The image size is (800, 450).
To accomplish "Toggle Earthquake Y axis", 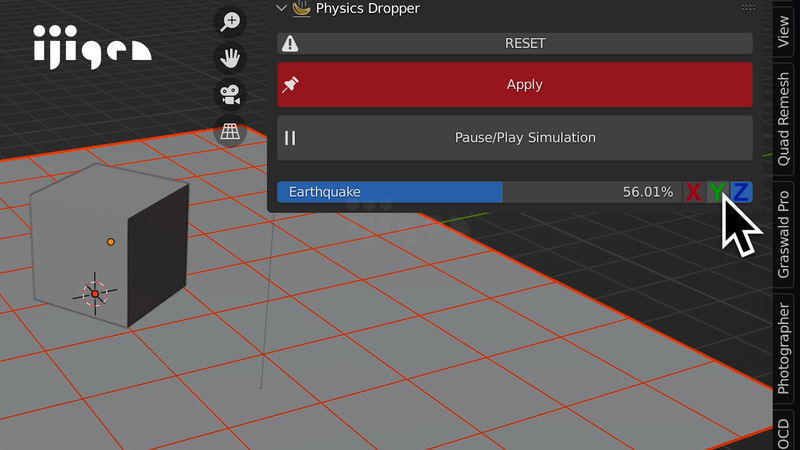I will [717, 192].
